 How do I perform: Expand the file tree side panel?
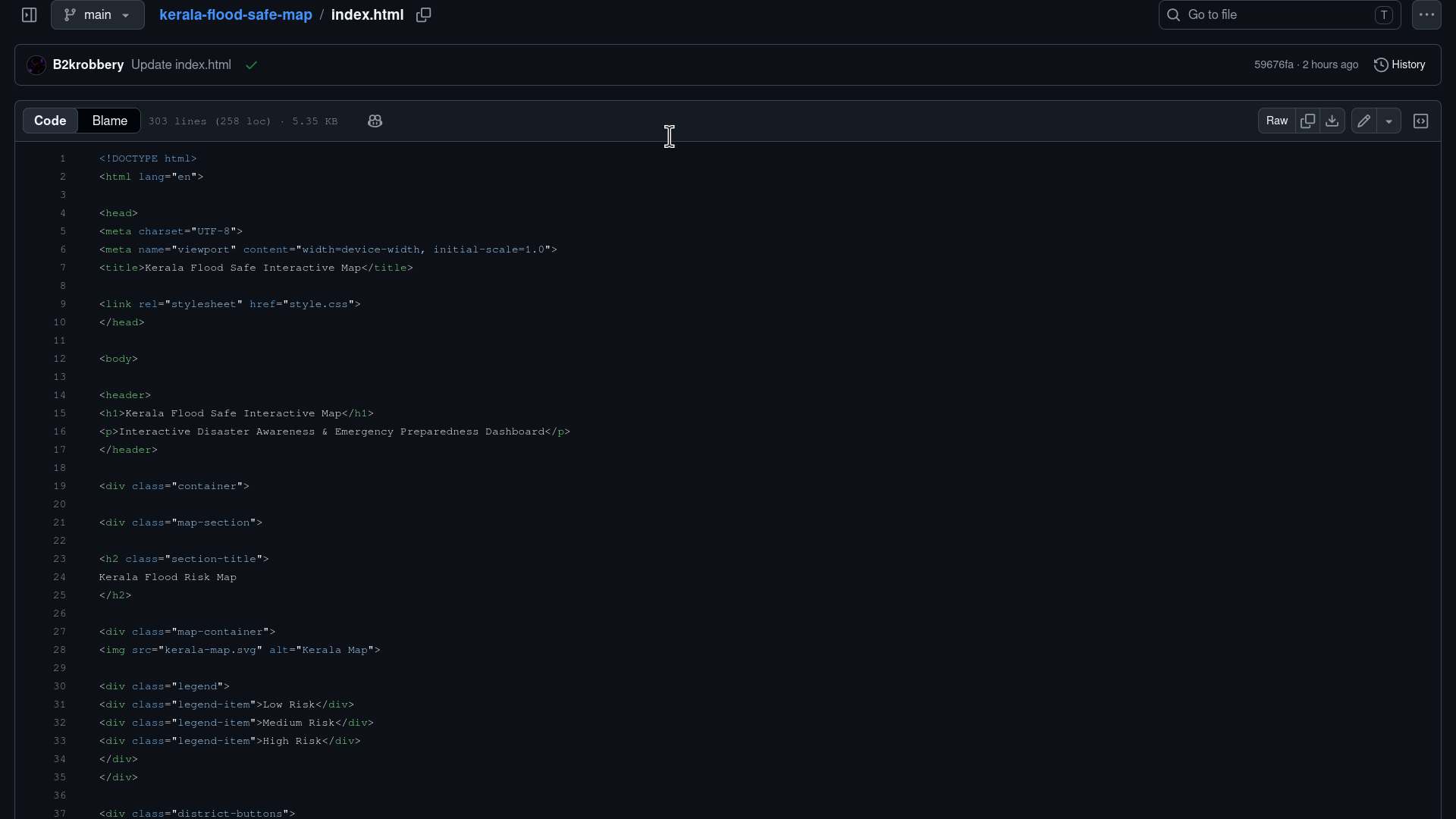coord(29,15)
